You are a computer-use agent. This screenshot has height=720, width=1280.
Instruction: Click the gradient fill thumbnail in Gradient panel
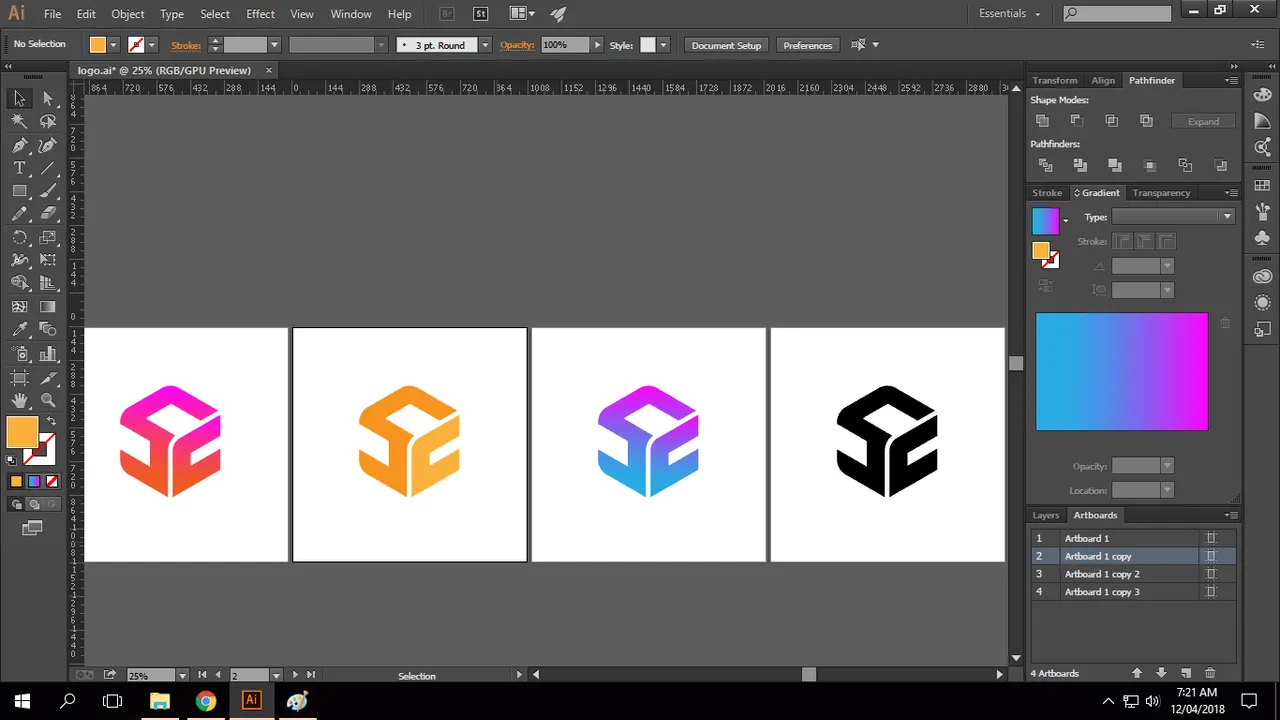1045,220
